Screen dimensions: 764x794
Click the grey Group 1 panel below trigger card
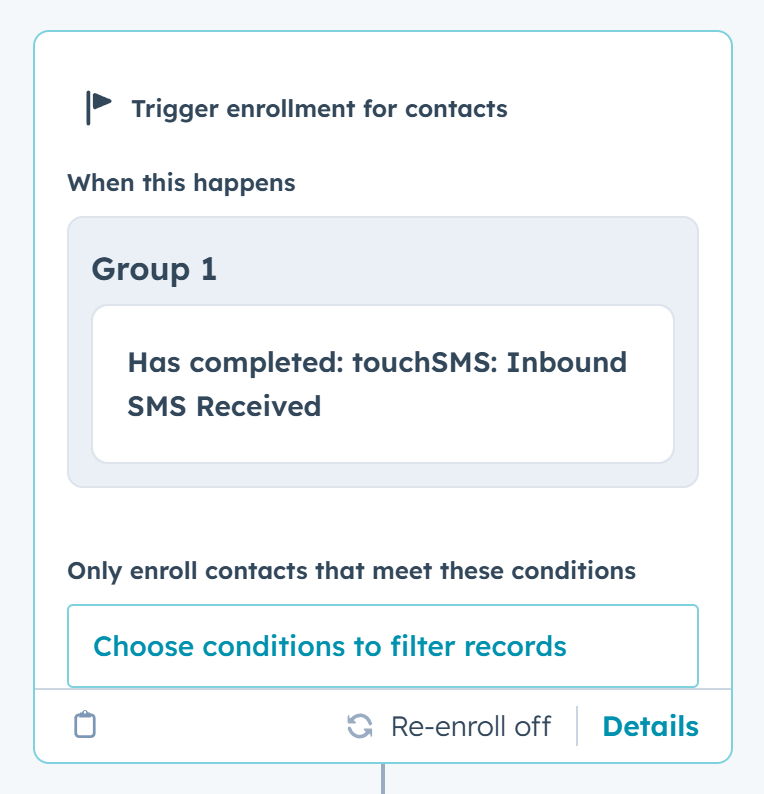[382, 475]
